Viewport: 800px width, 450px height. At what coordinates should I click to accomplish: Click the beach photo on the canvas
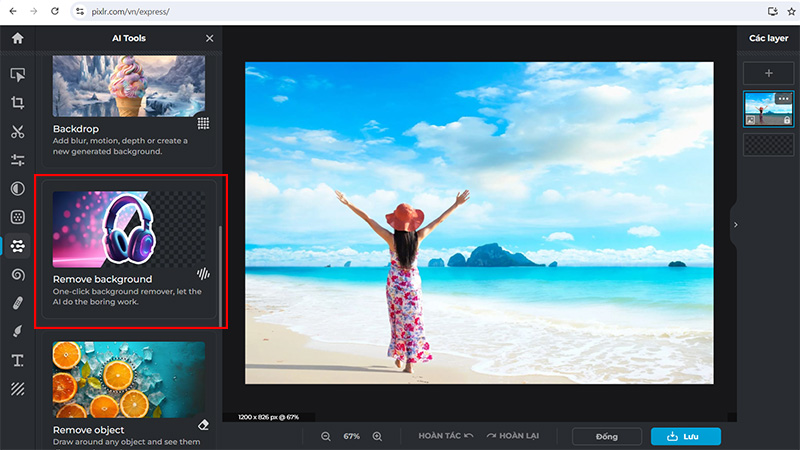(x=479, y=223)
